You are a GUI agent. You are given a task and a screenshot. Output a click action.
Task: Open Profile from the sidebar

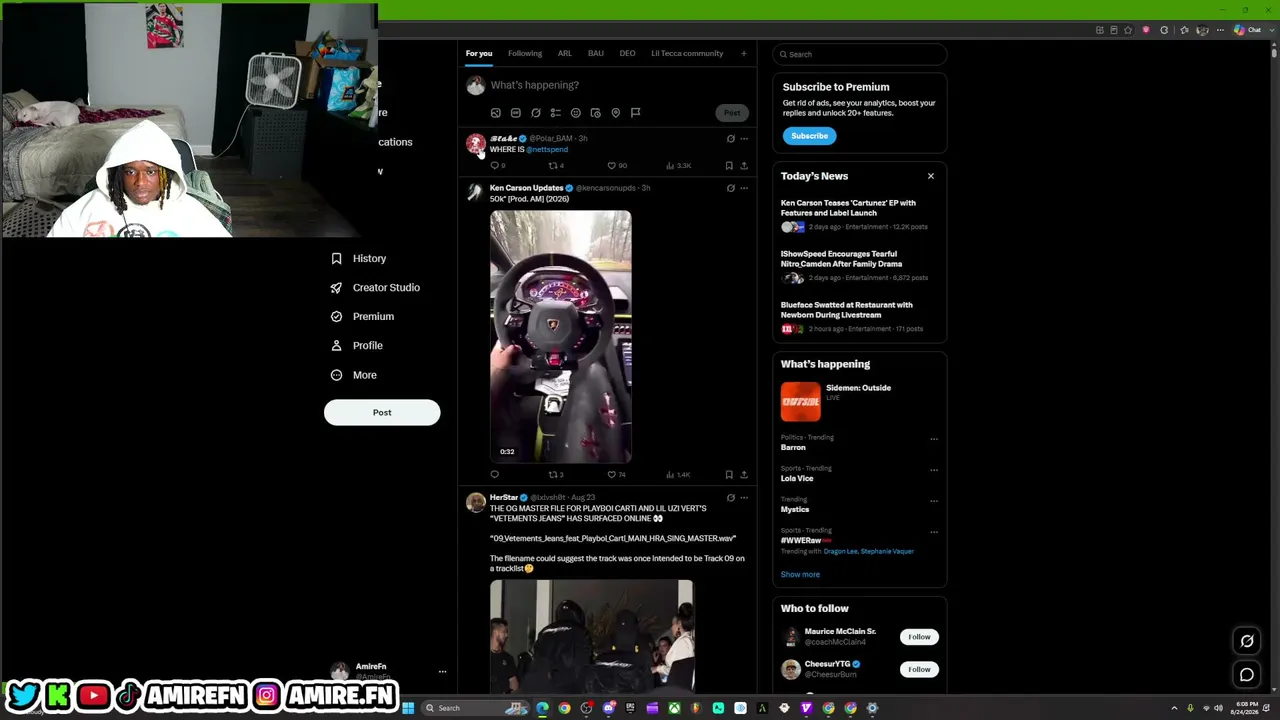357,346
